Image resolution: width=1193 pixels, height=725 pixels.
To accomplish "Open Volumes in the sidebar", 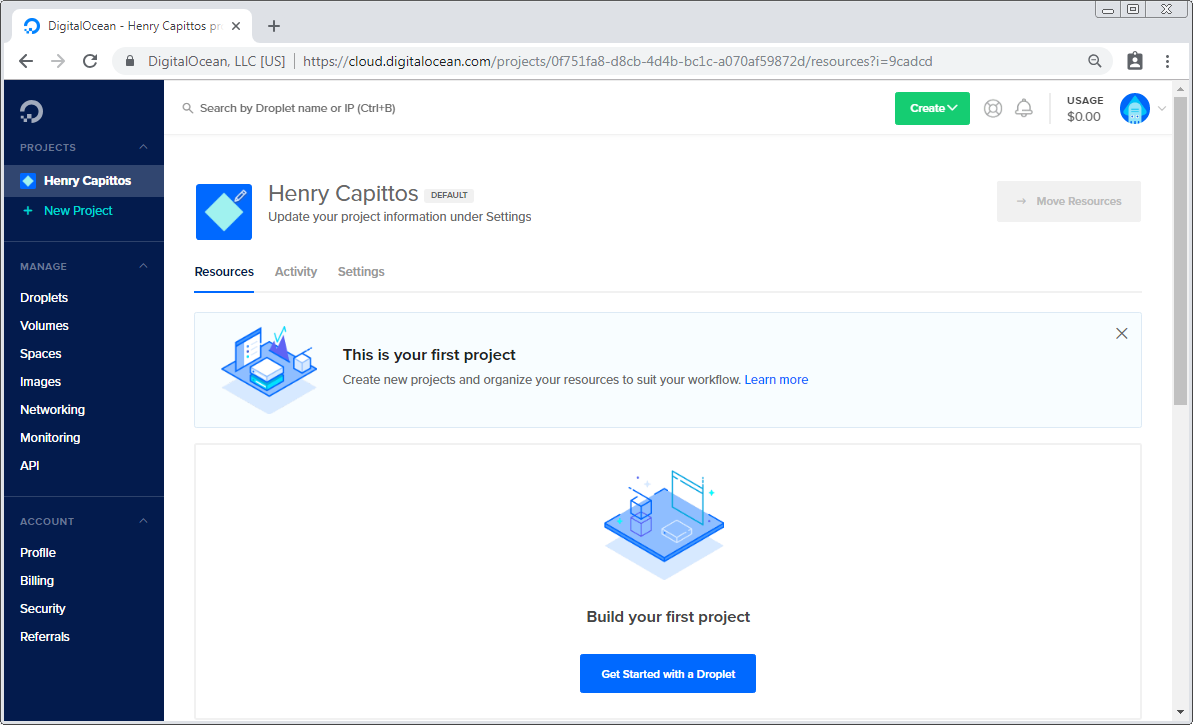I will point(44,326).
